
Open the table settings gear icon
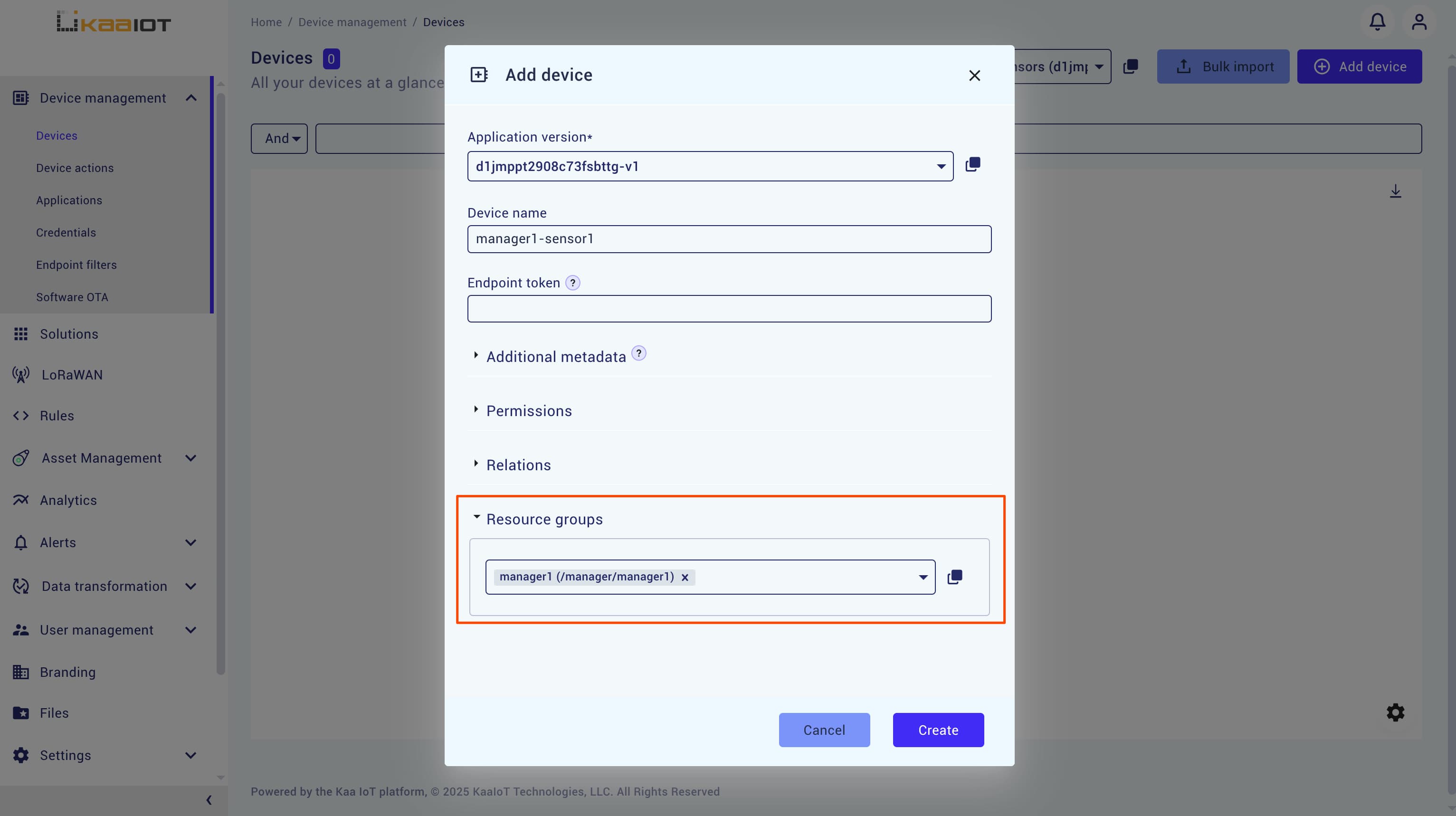[1396, 712]
